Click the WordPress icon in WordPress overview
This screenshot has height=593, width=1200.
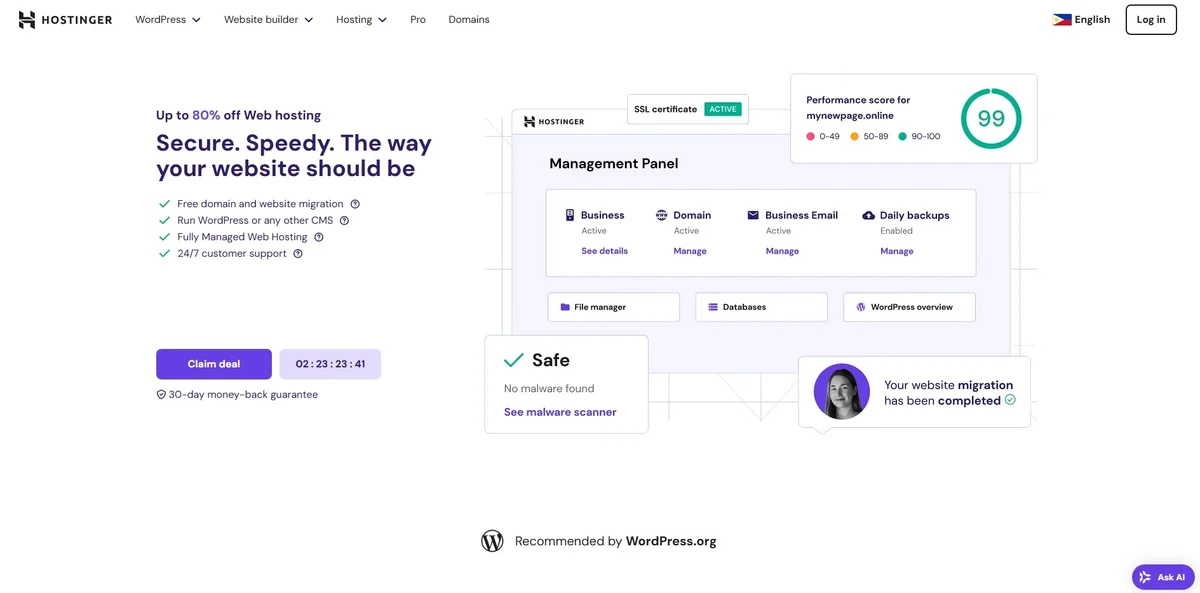(x=861, y=307)
